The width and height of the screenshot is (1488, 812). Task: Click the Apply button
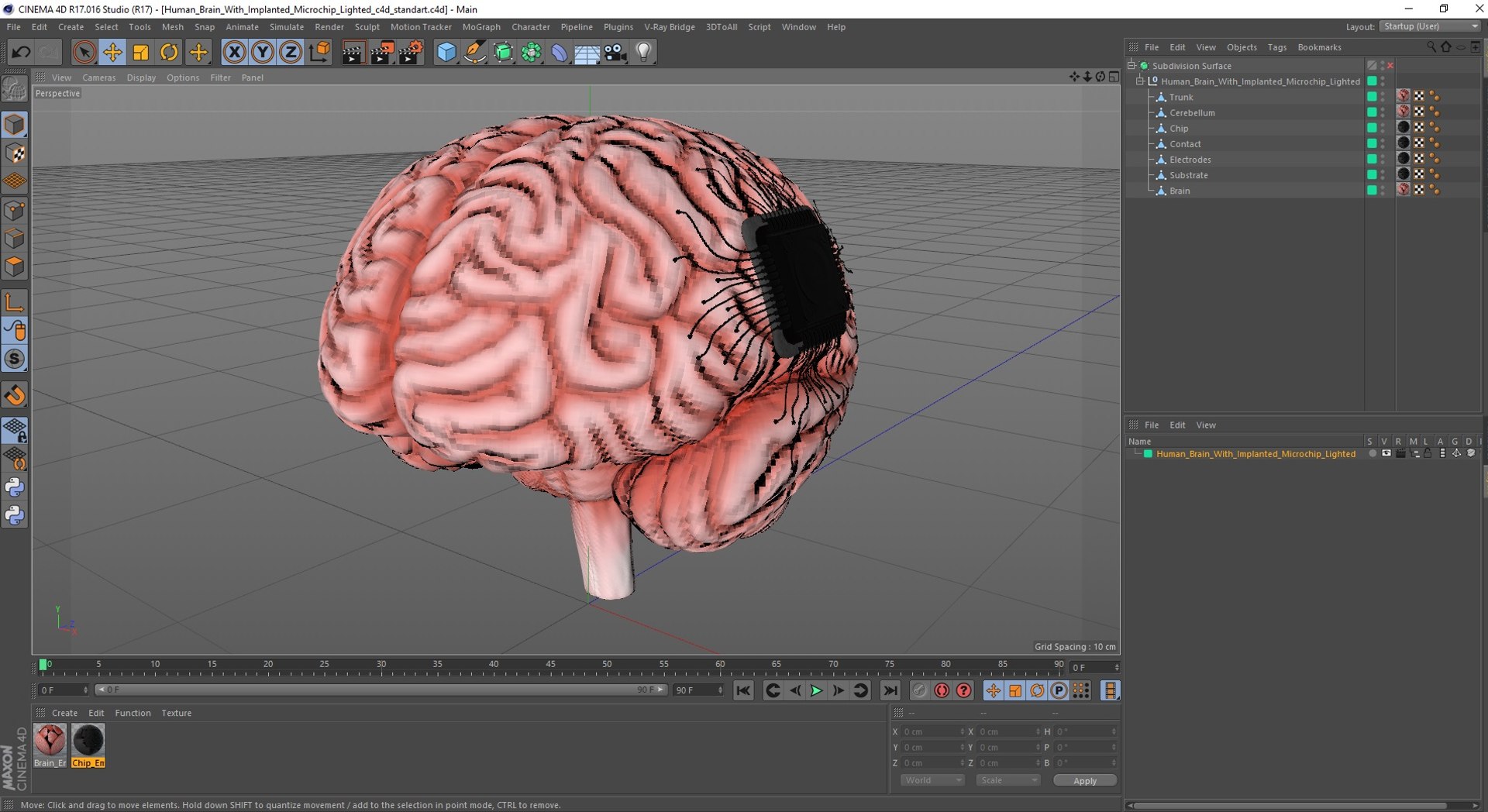[x=1084, y=780]
